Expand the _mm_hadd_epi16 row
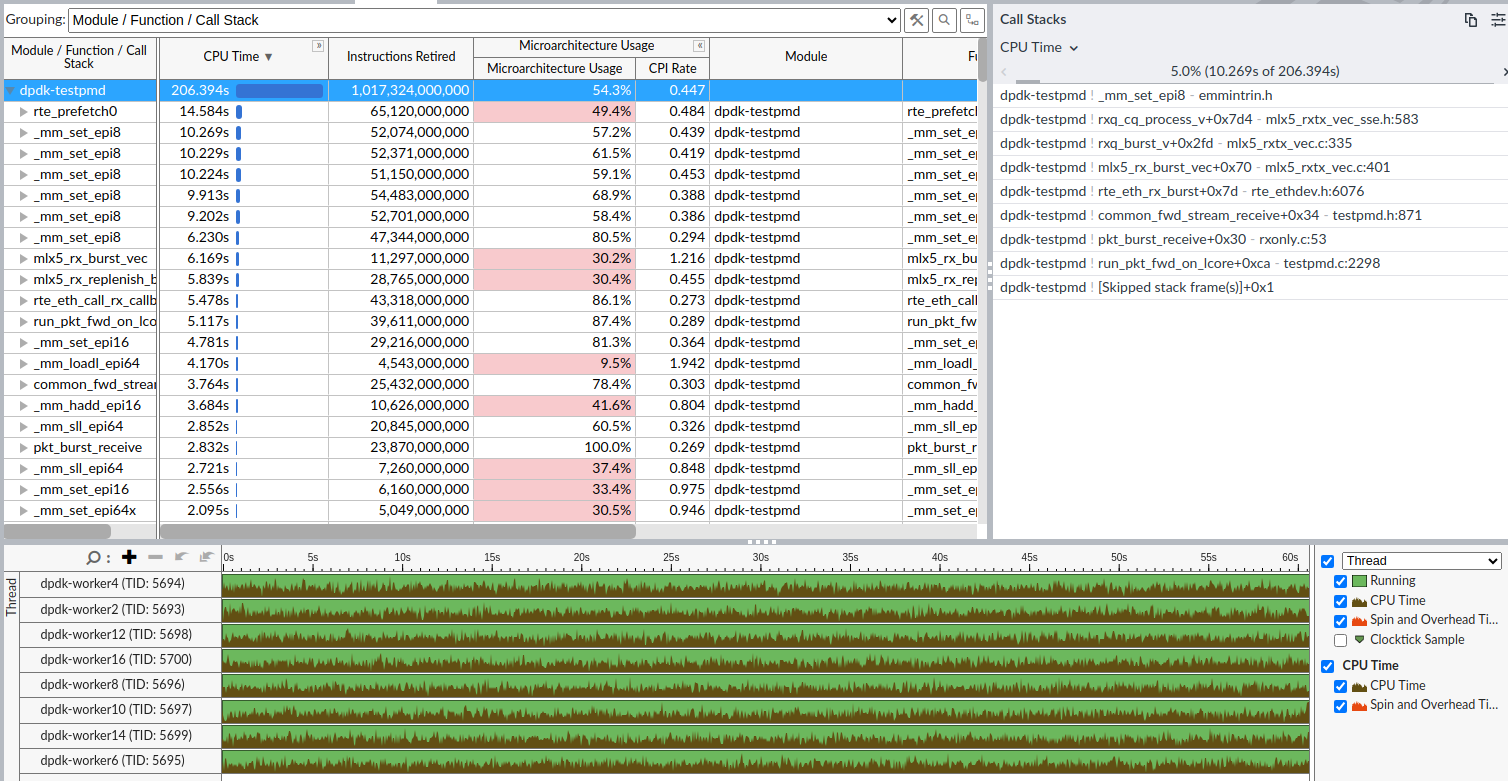The image size is (1508, 781). [24, 405]
